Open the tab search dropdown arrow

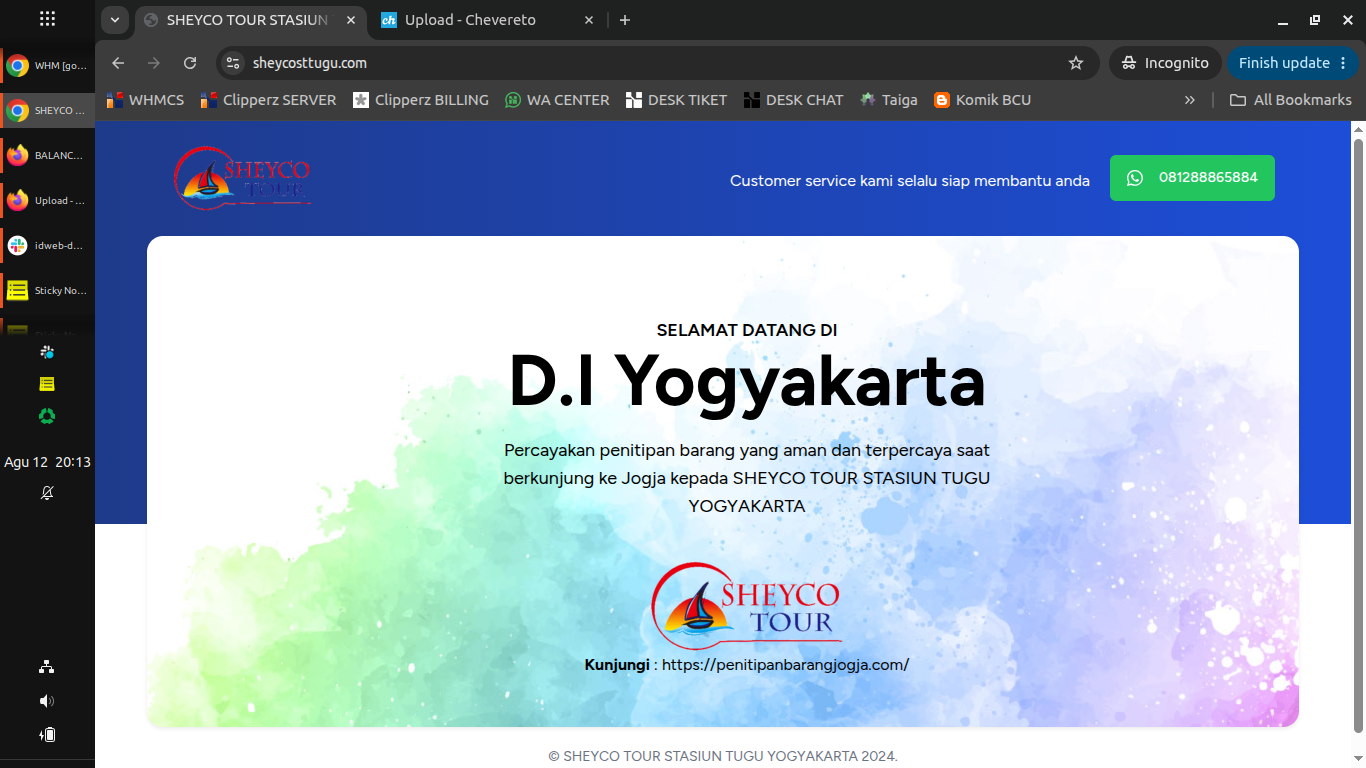(x=115, y=20)
